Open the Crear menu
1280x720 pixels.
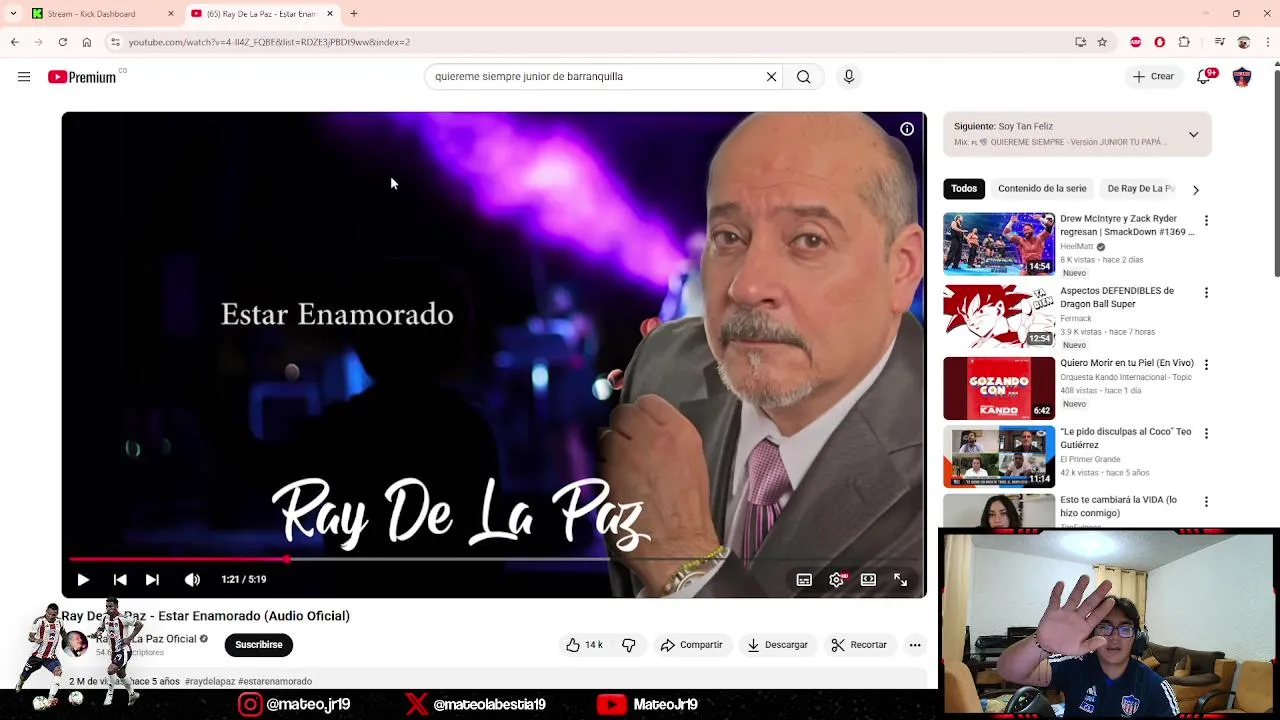point(1153,77)
